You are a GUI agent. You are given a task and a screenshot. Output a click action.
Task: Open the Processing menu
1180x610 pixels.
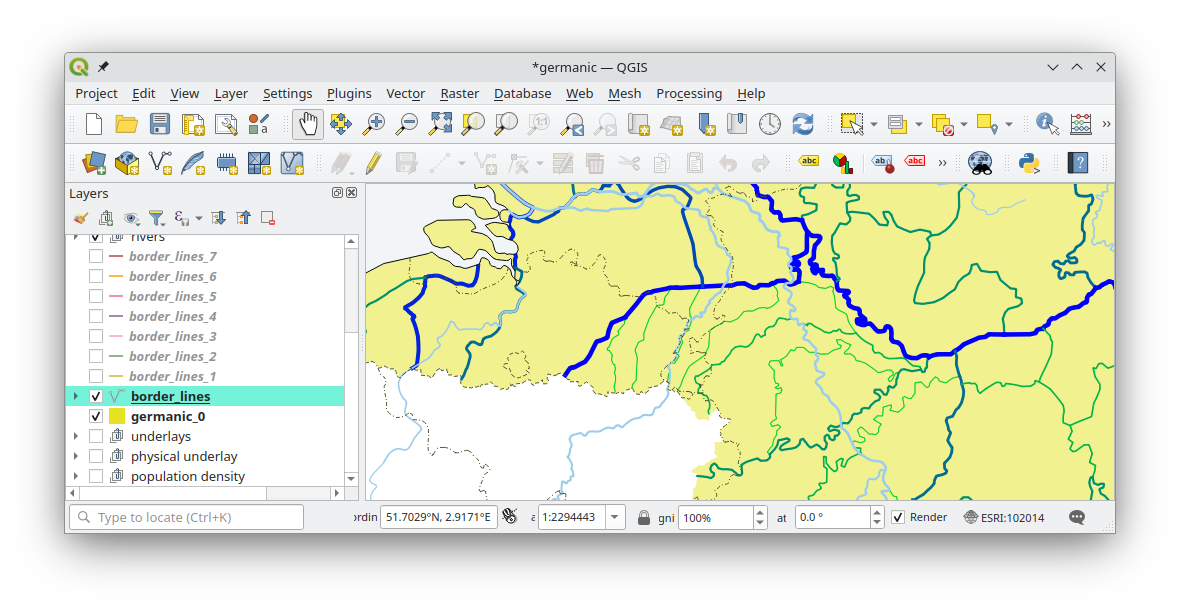(688, 93)
